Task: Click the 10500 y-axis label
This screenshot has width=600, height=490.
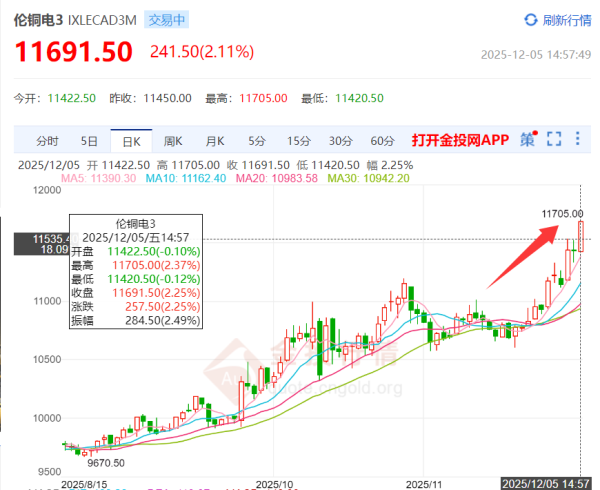Action: pyautogui.click(x=47, y=360)
